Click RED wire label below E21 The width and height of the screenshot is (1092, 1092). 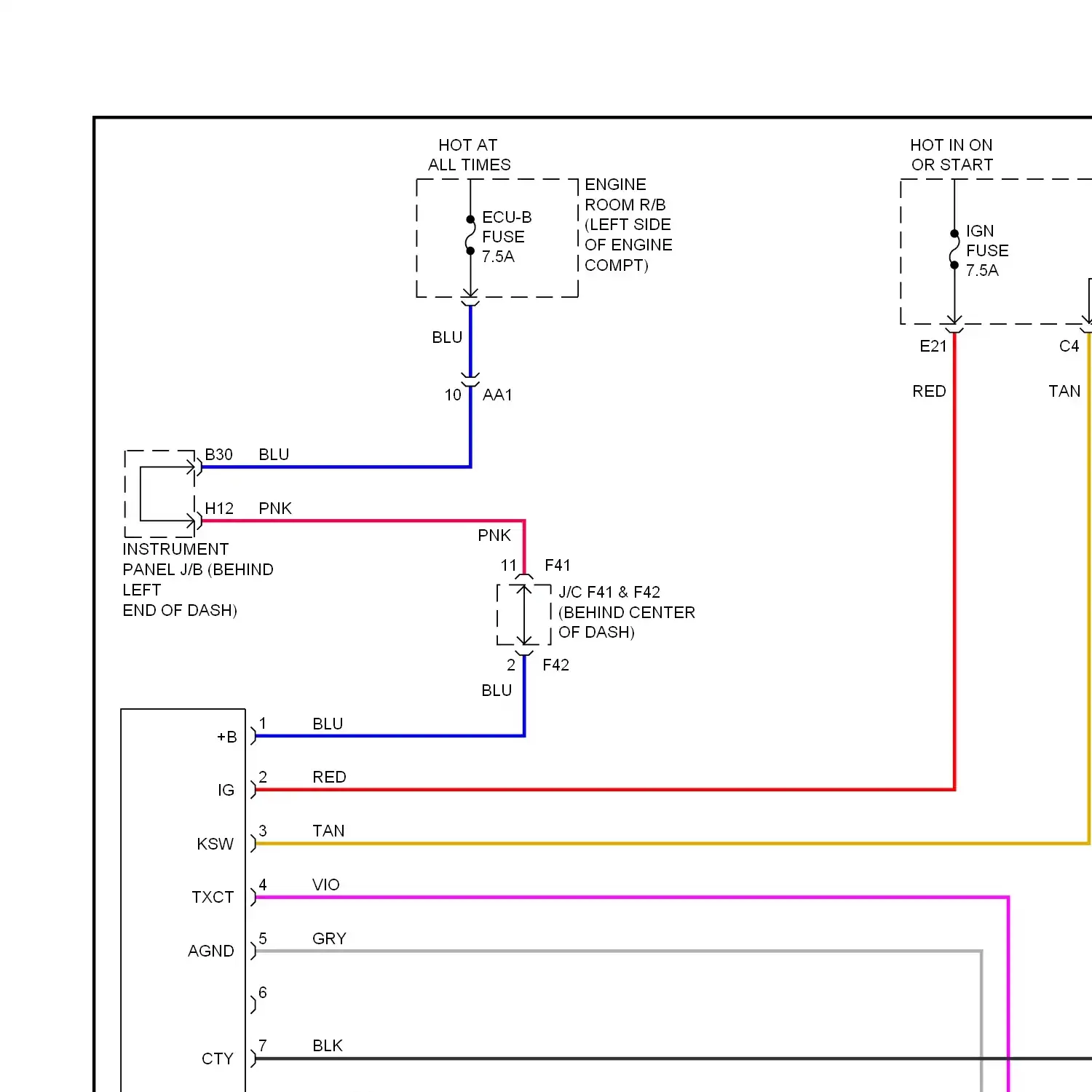(x=929, y=392)
